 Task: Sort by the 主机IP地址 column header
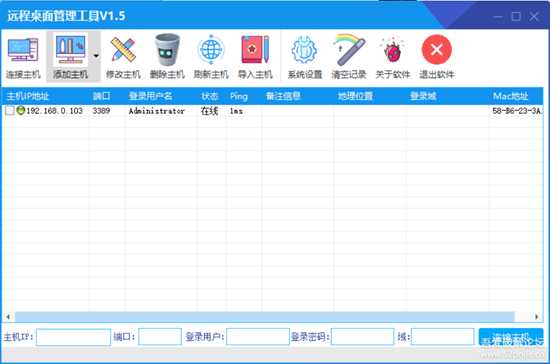pos(28,96)
